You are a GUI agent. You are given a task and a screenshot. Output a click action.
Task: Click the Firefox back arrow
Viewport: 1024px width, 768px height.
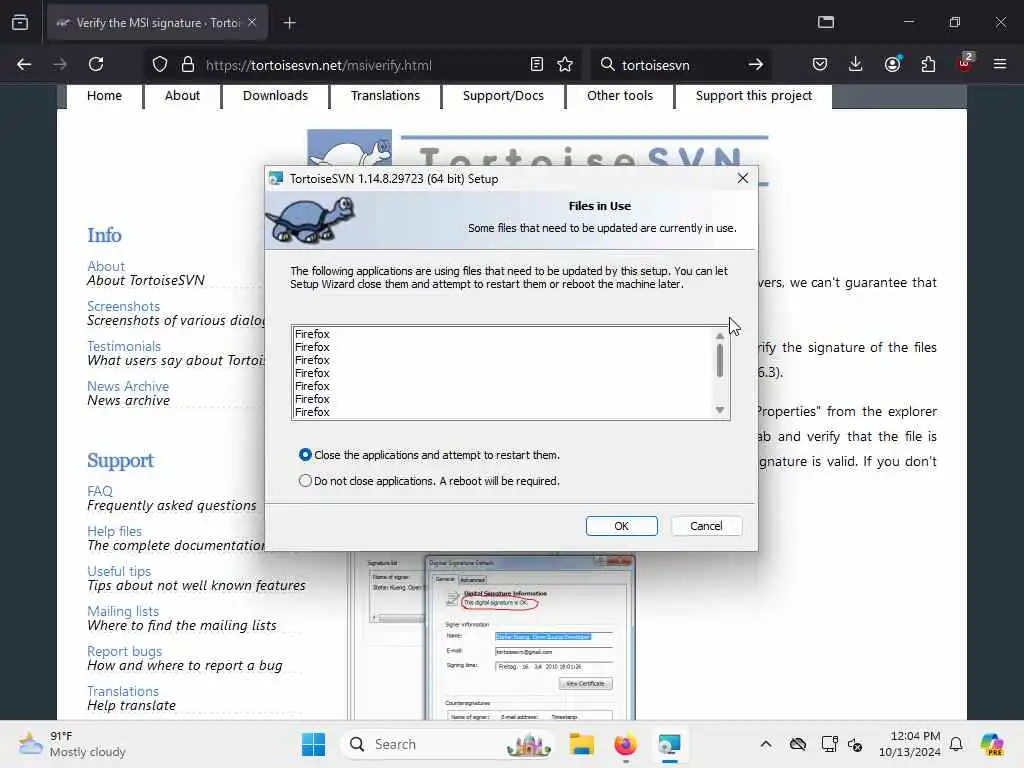click(x=24, y=64)
